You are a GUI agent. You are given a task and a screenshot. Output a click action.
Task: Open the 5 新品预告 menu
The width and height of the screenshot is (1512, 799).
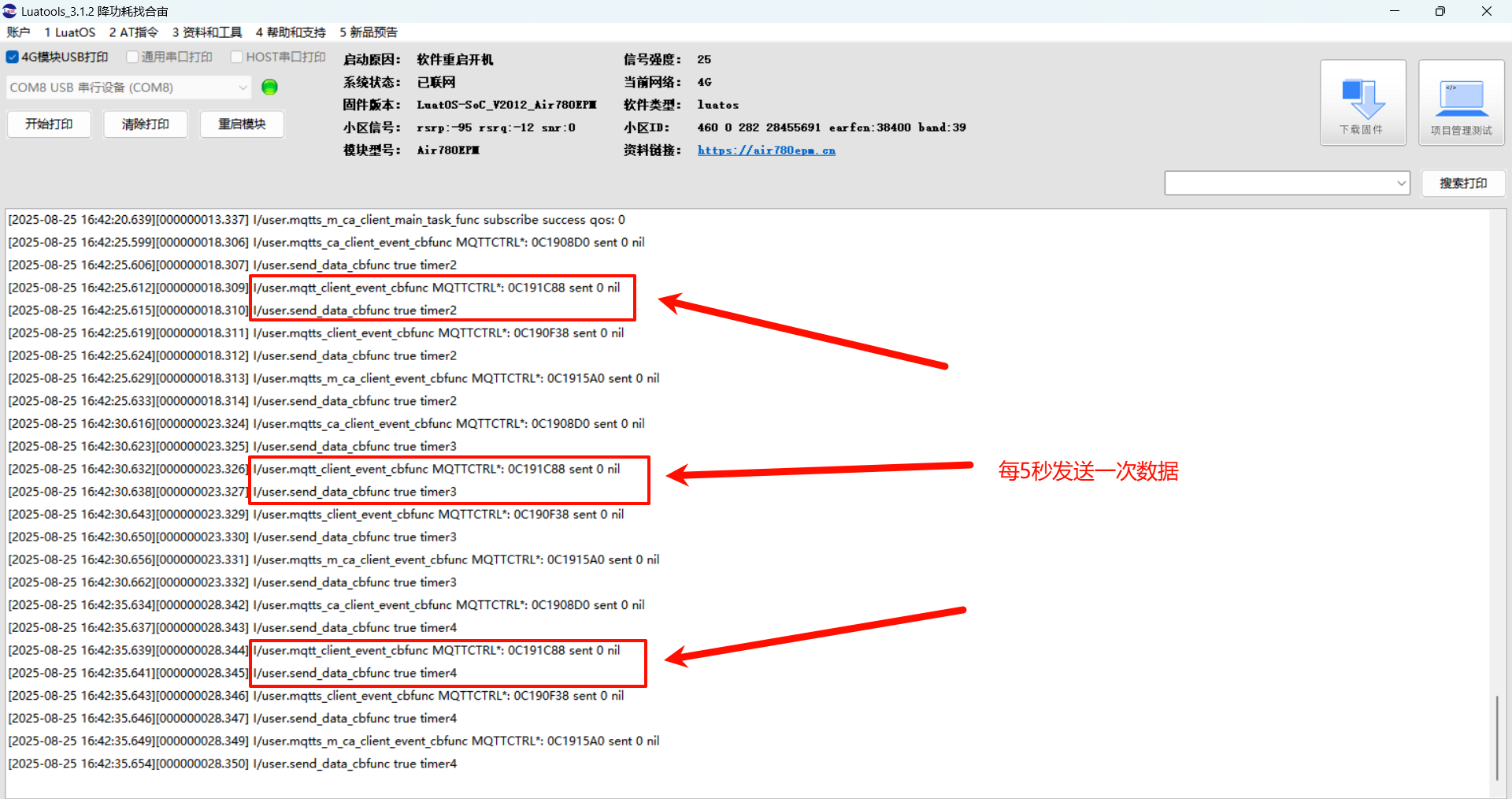tap(369, 32)
